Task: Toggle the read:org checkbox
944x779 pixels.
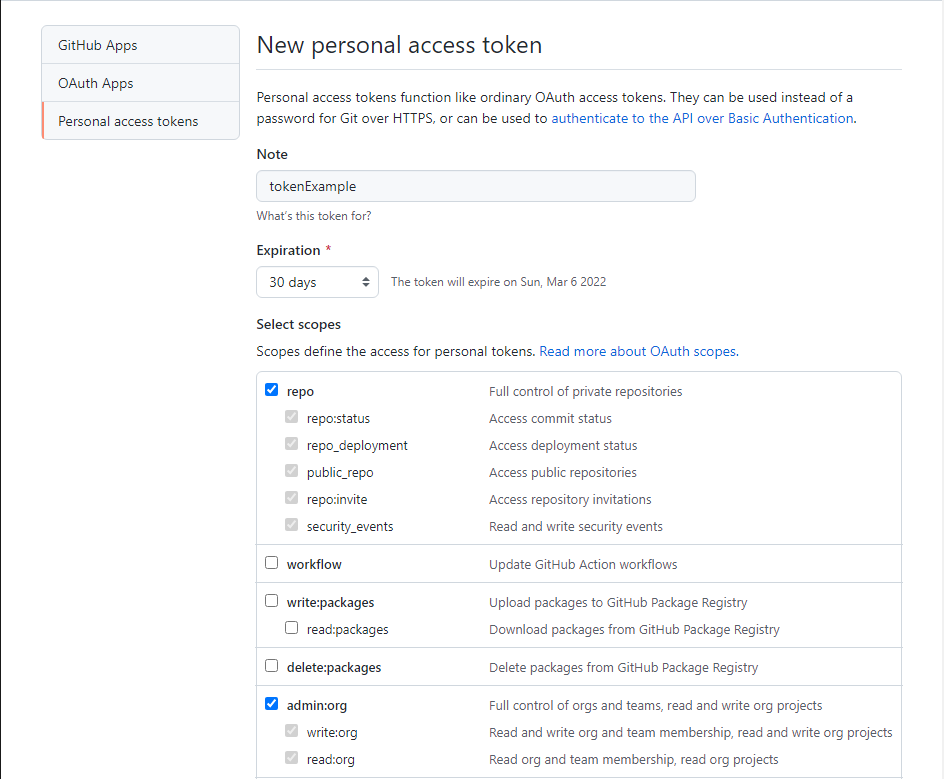Action: pos(291,758)
